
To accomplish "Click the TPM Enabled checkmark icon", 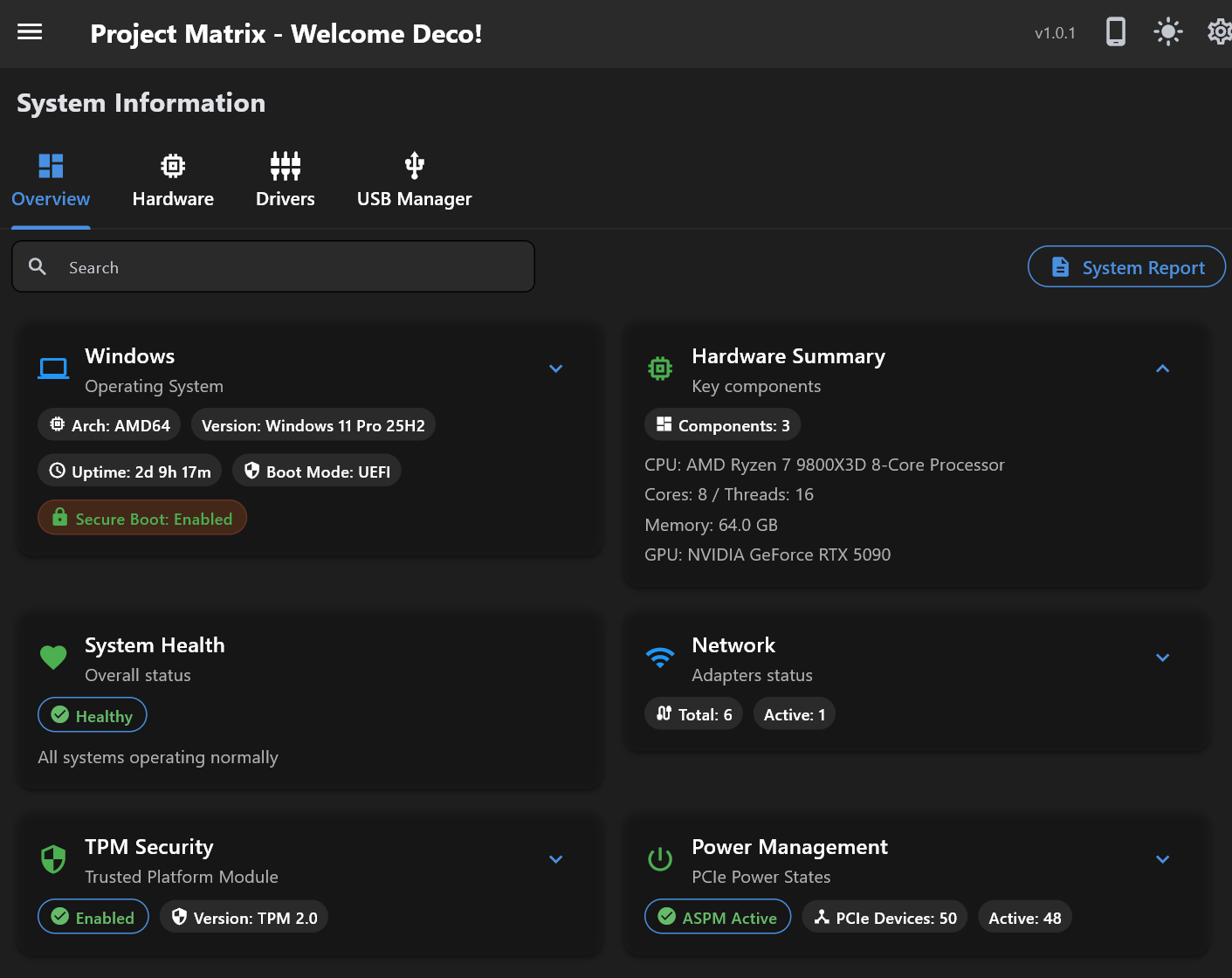I will (x=60, y=916).
